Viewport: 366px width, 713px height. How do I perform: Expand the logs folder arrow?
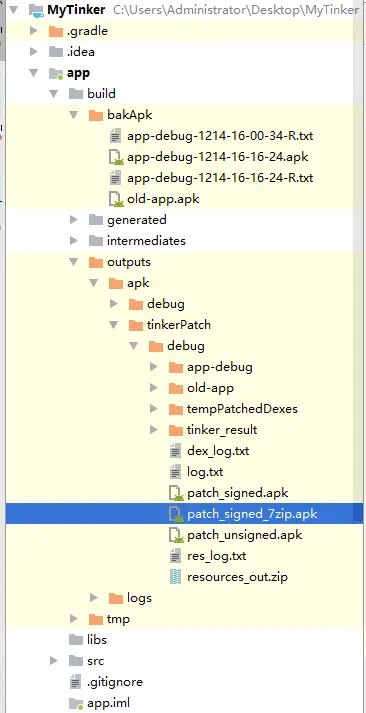(x=94, y=598)
